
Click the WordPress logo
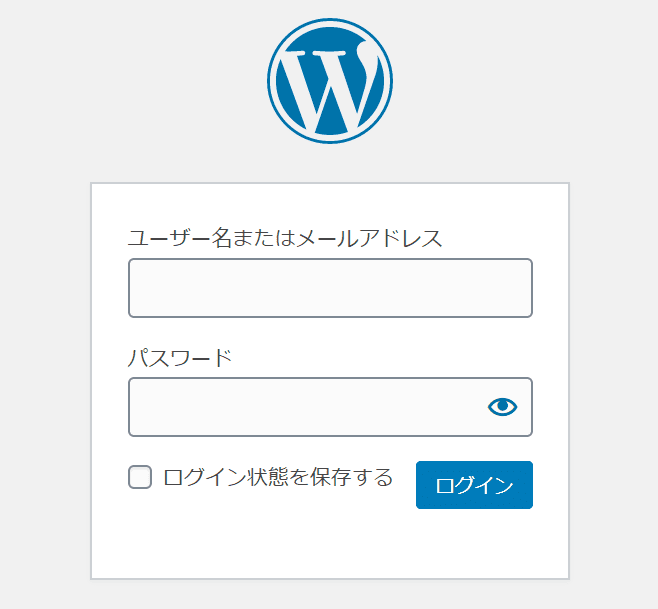tap(329, 81)
